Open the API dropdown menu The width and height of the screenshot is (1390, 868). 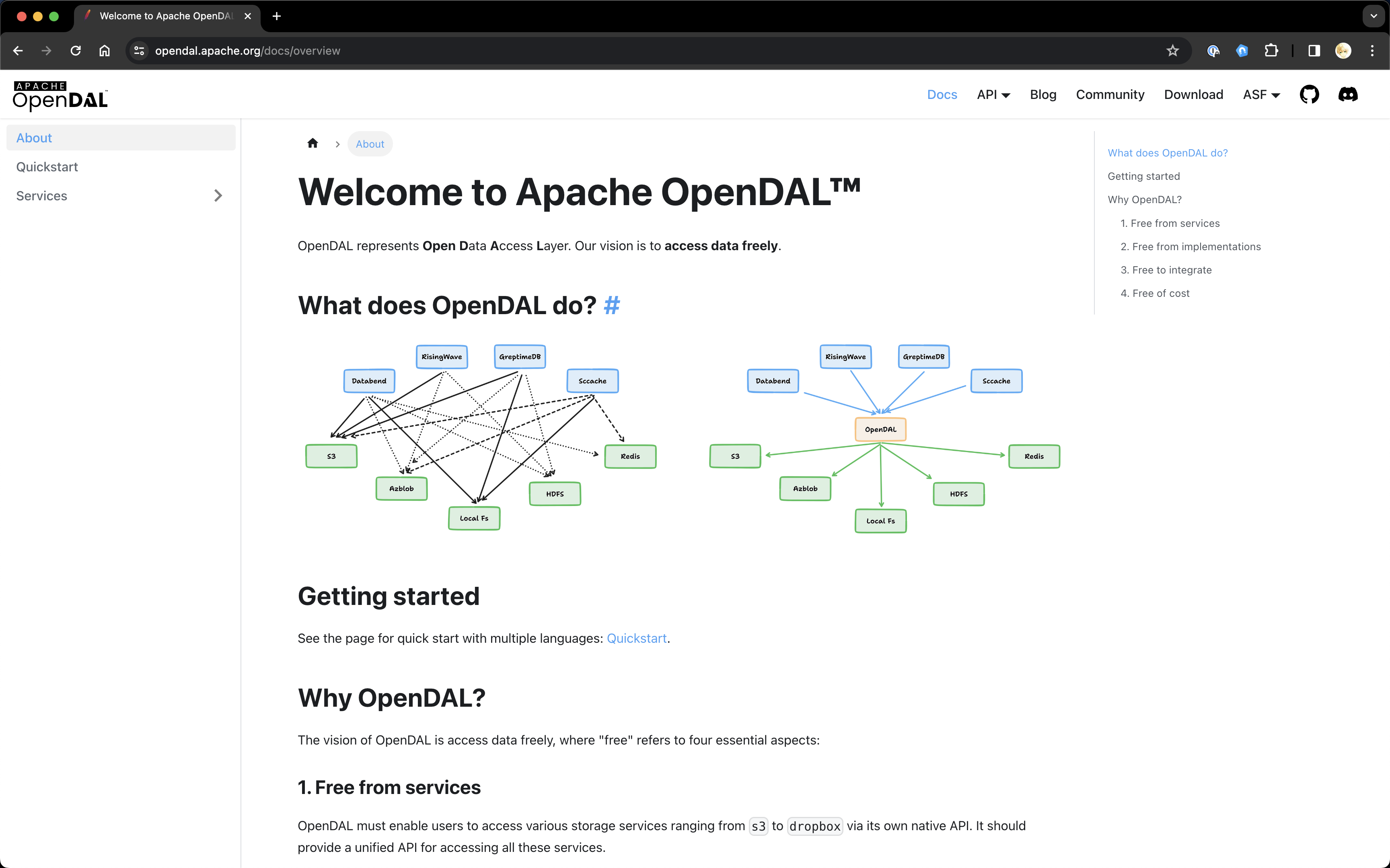pyautogui.click(x=993, y=95)
